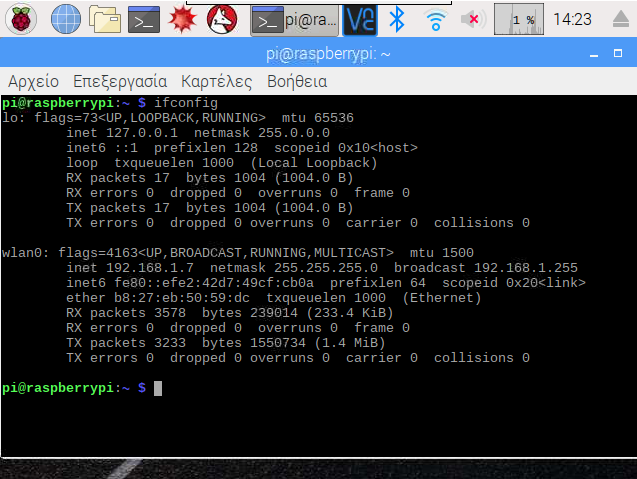Click the ifconfig command text

(x=186, y=103)
